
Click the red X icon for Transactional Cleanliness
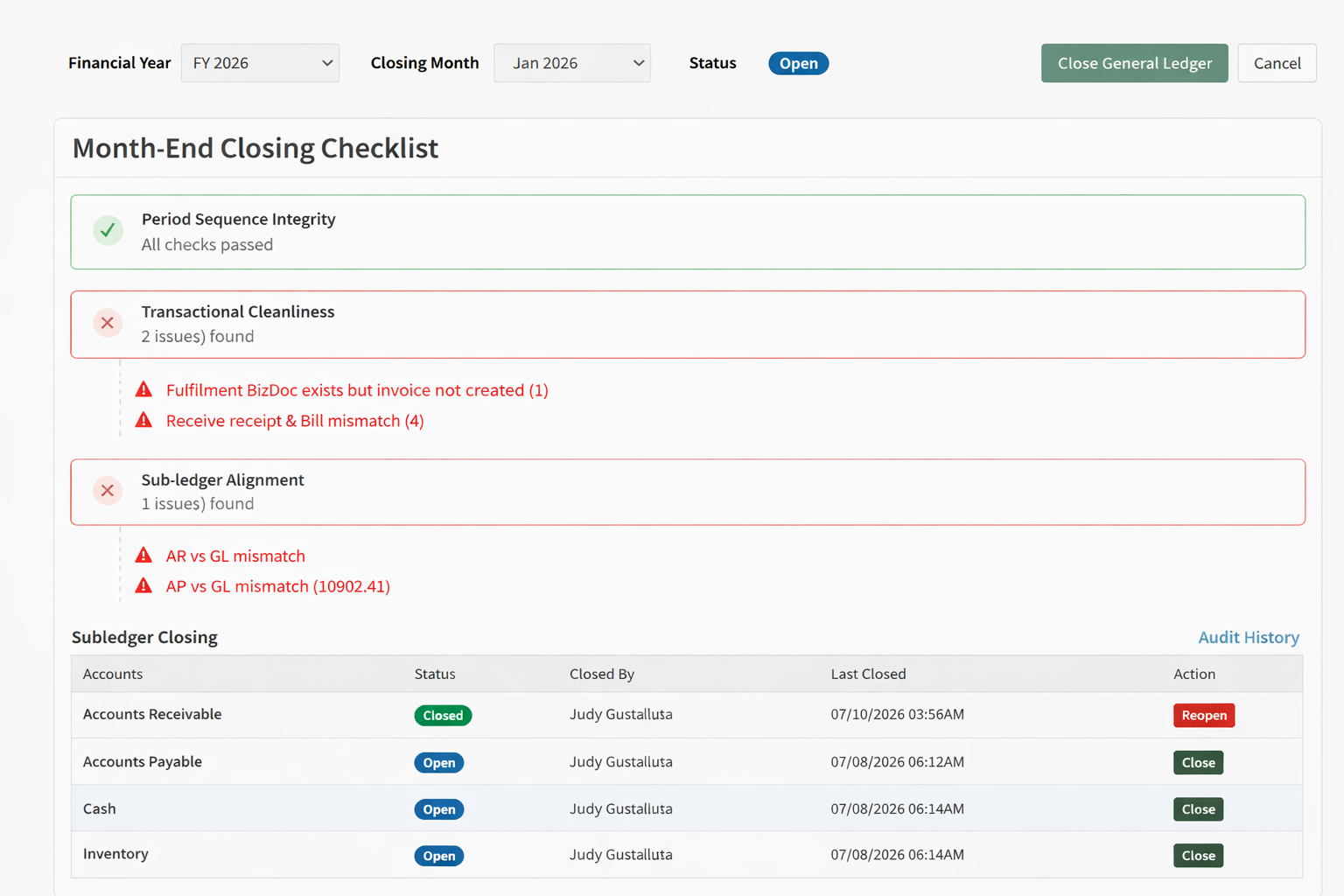pyautogui.click(x=108, y=323)
